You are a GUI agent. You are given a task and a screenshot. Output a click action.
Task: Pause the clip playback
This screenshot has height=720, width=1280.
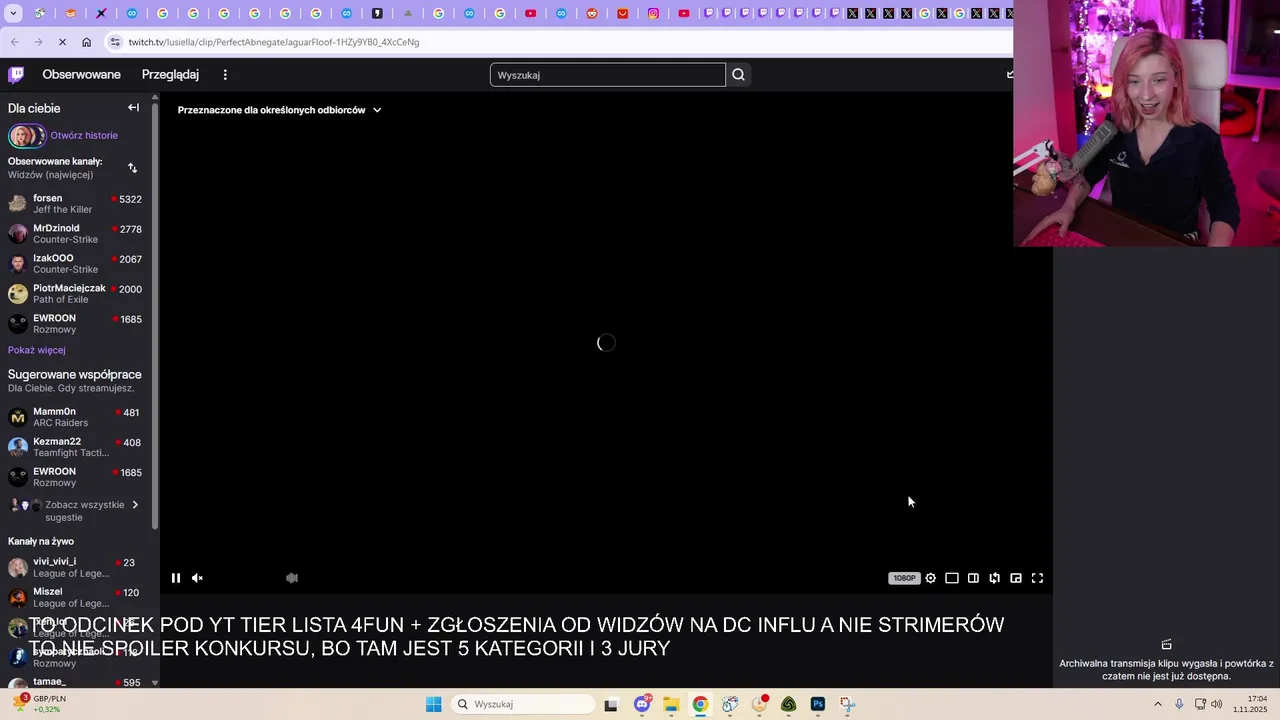coord(176,578)
